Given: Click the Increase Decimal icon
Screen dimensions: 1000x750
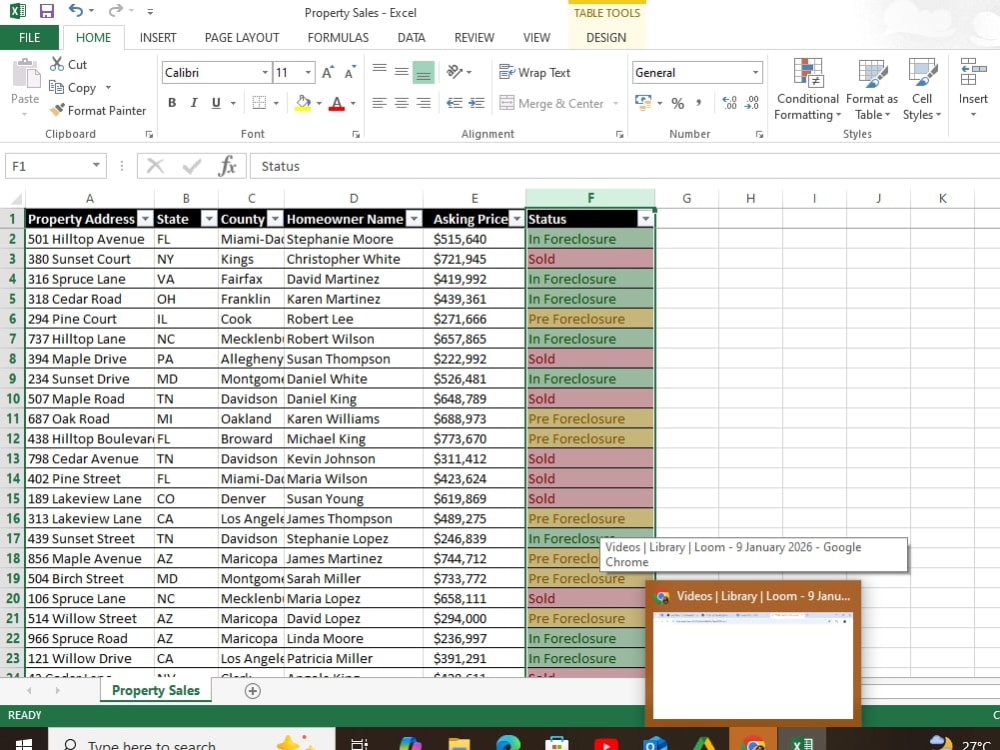Looking at the screenshot, I should pos(730,103).
